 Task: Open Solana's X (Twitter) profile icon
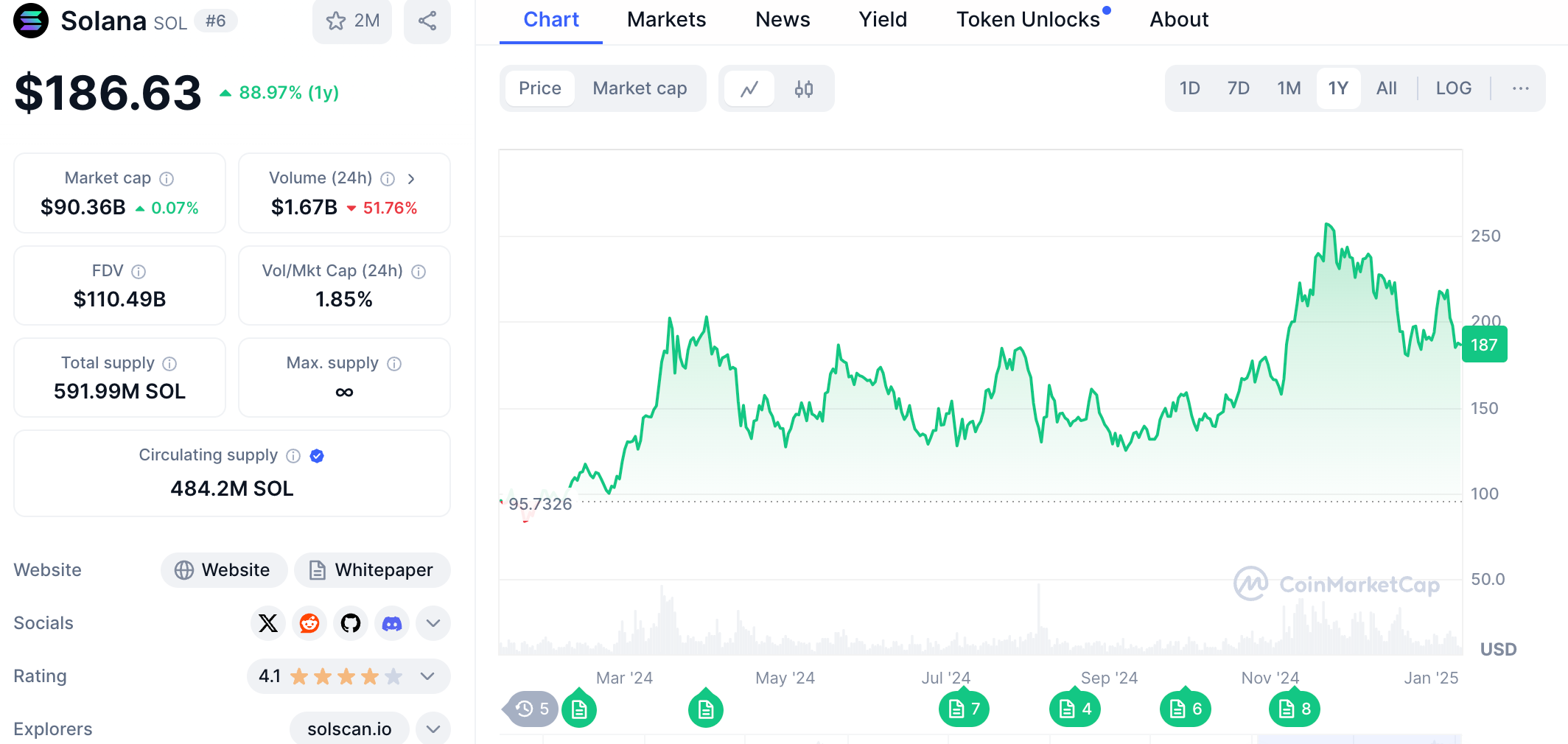pos(267,622)
